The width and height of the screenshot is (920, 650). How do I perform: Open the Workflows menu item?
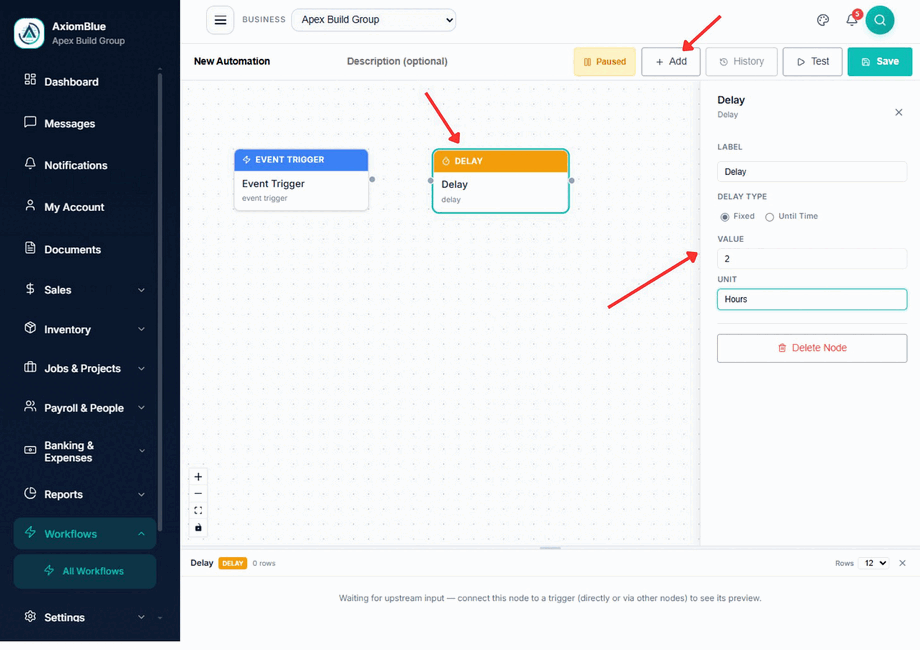pos(85,534)
